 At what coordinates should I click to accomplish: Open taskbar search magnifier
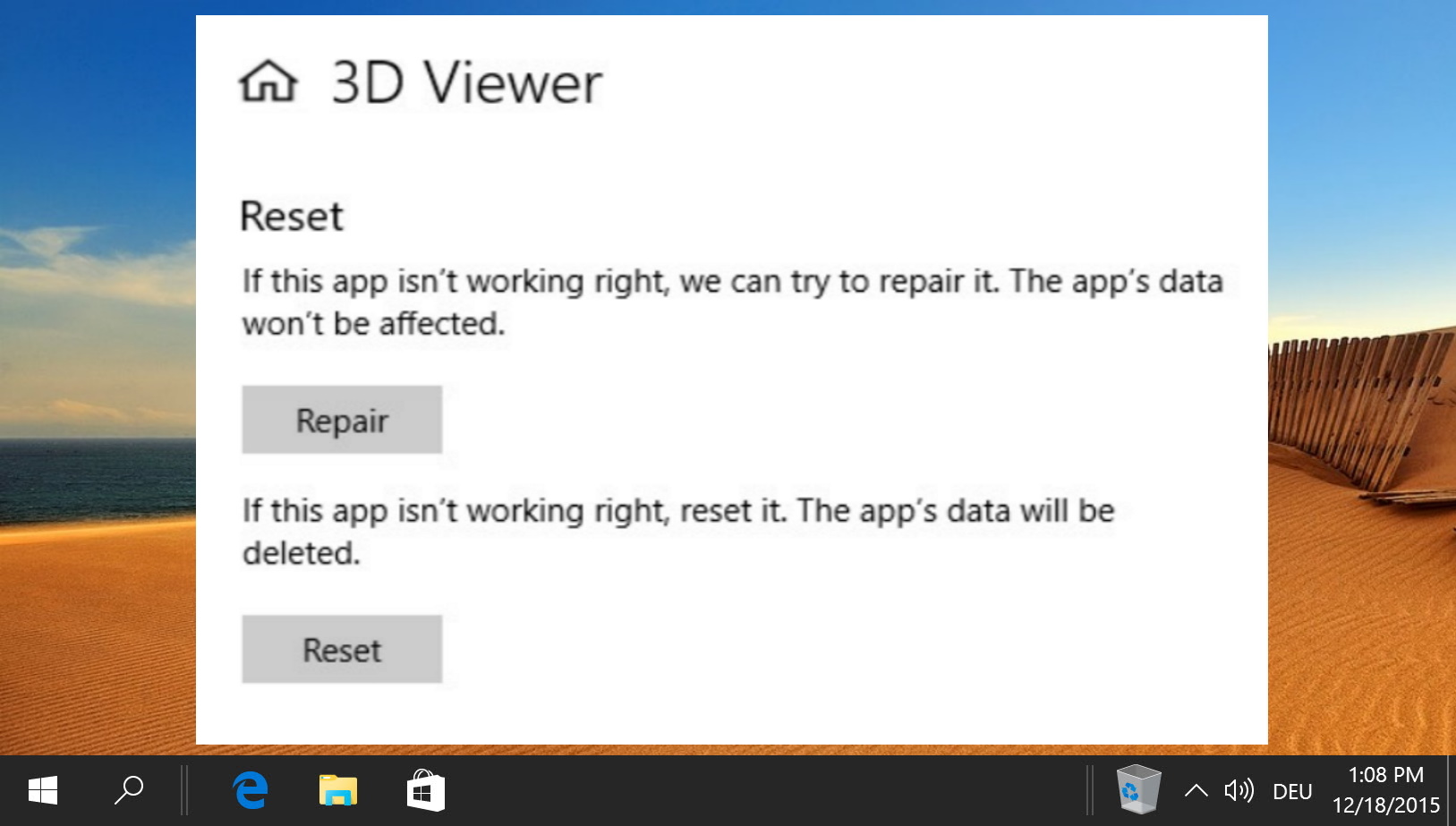(x=129, y=791)
